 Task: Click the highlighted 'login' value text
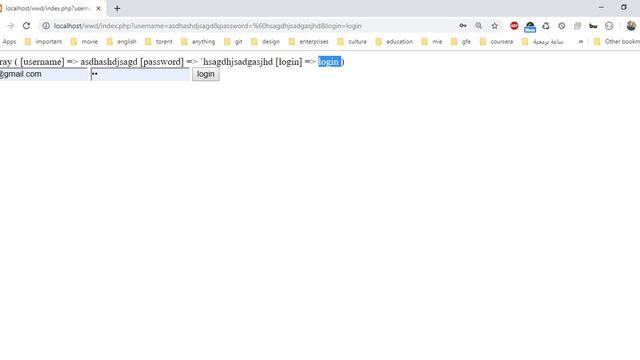[329, 62]
